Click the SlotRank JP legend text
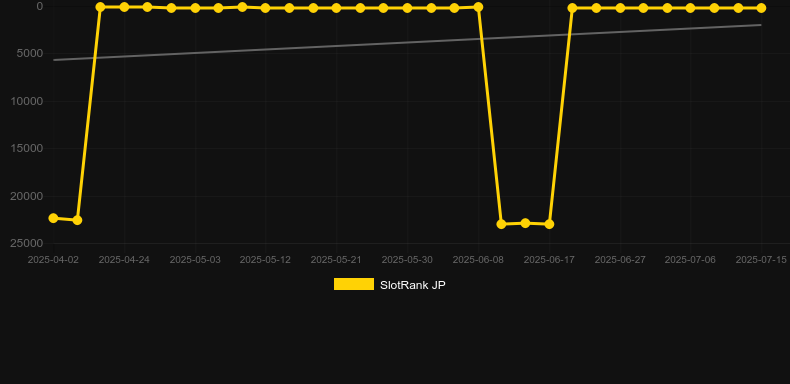The width and height of the screenshot is (790, 384). point(413,285)
